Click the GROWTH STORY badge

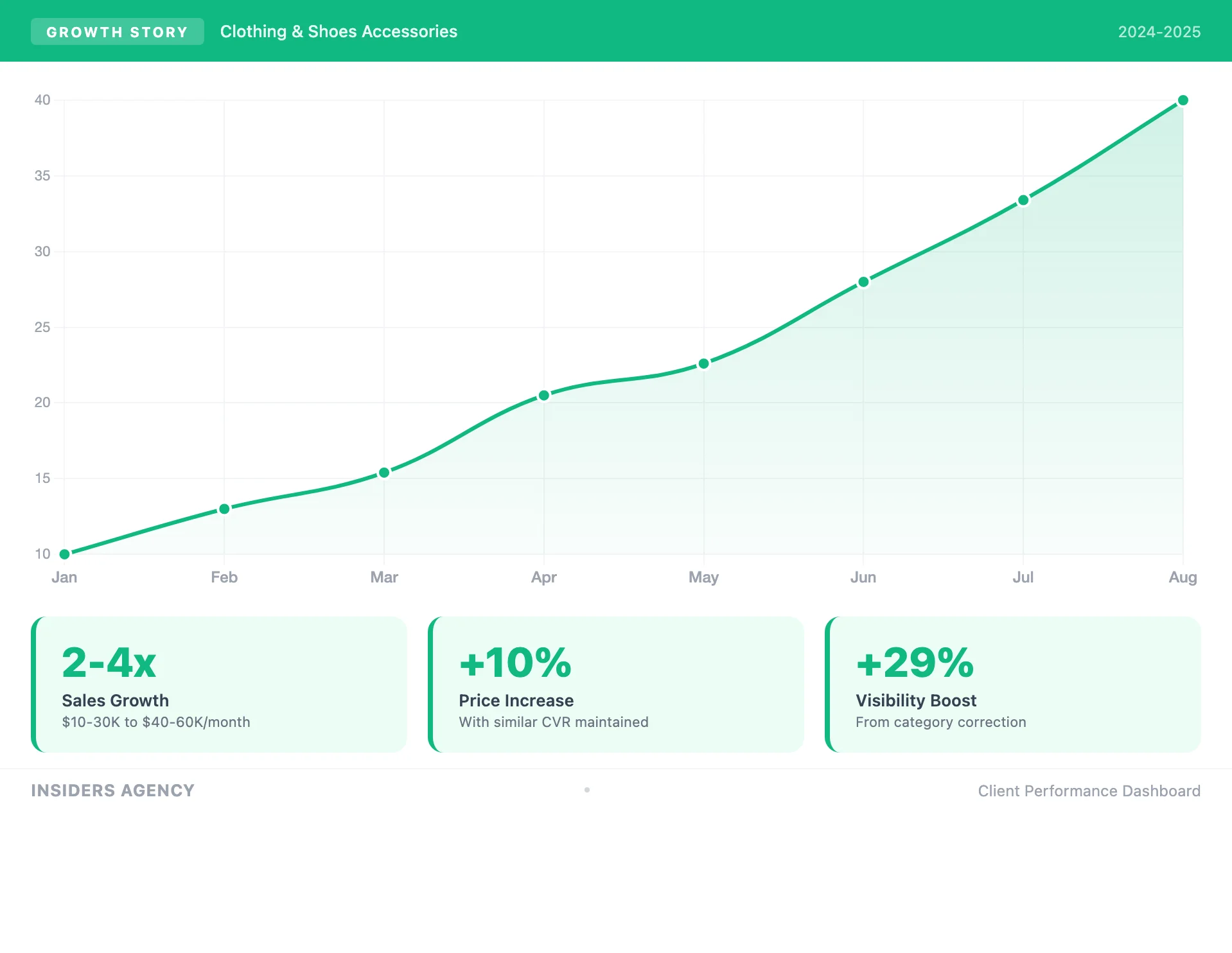coord(117,31)
